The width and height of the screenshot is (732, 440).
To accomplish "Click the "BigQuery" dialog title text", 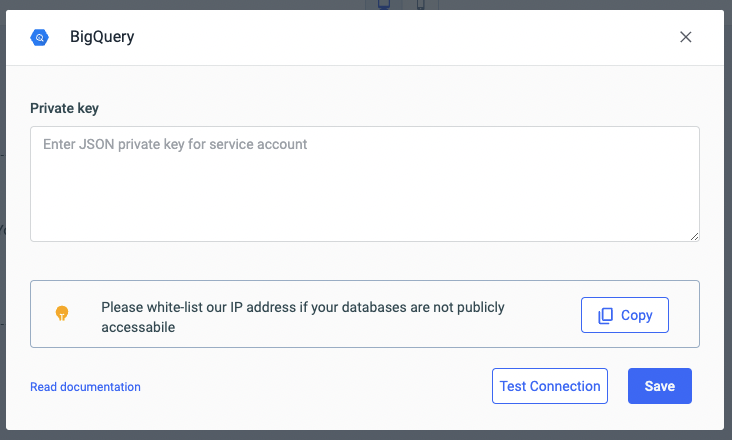I will coord(102,38).
